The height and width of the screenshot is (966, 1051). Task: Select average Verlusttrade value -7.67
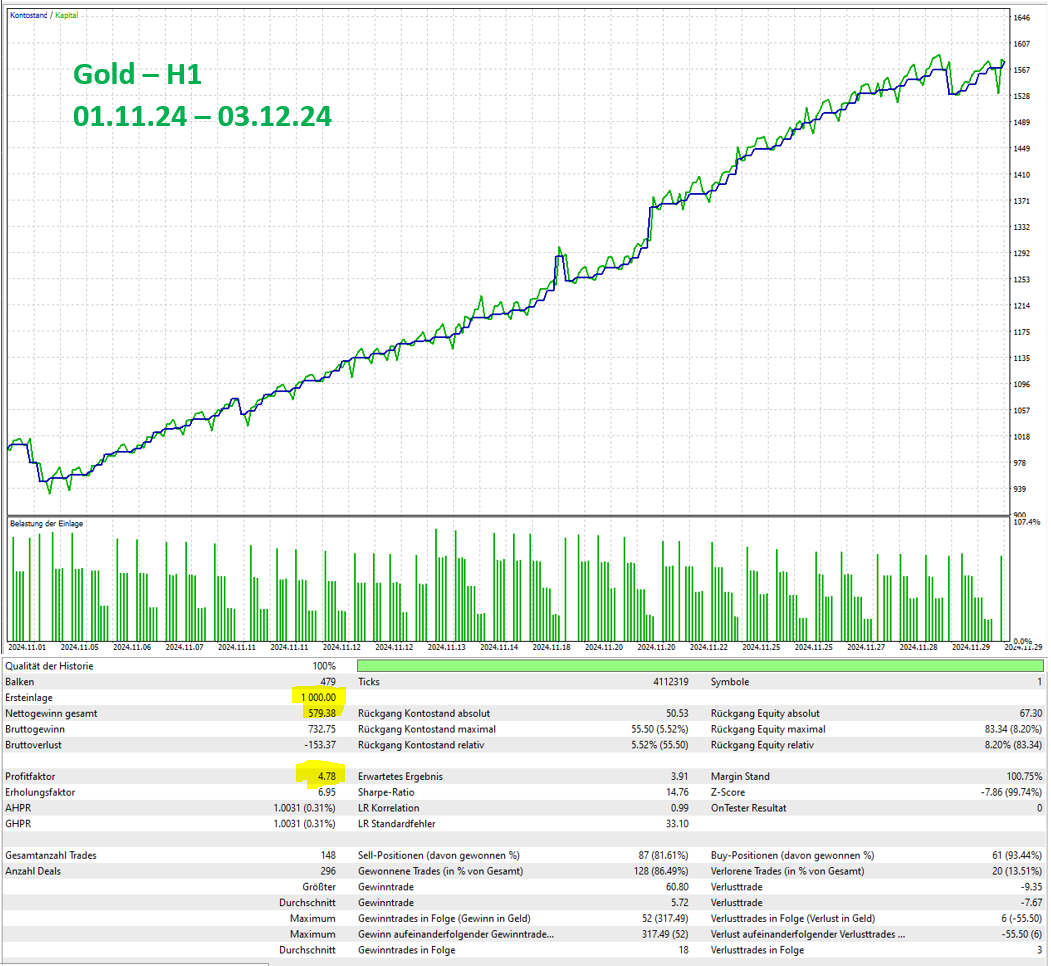[x=1032, y=903]
